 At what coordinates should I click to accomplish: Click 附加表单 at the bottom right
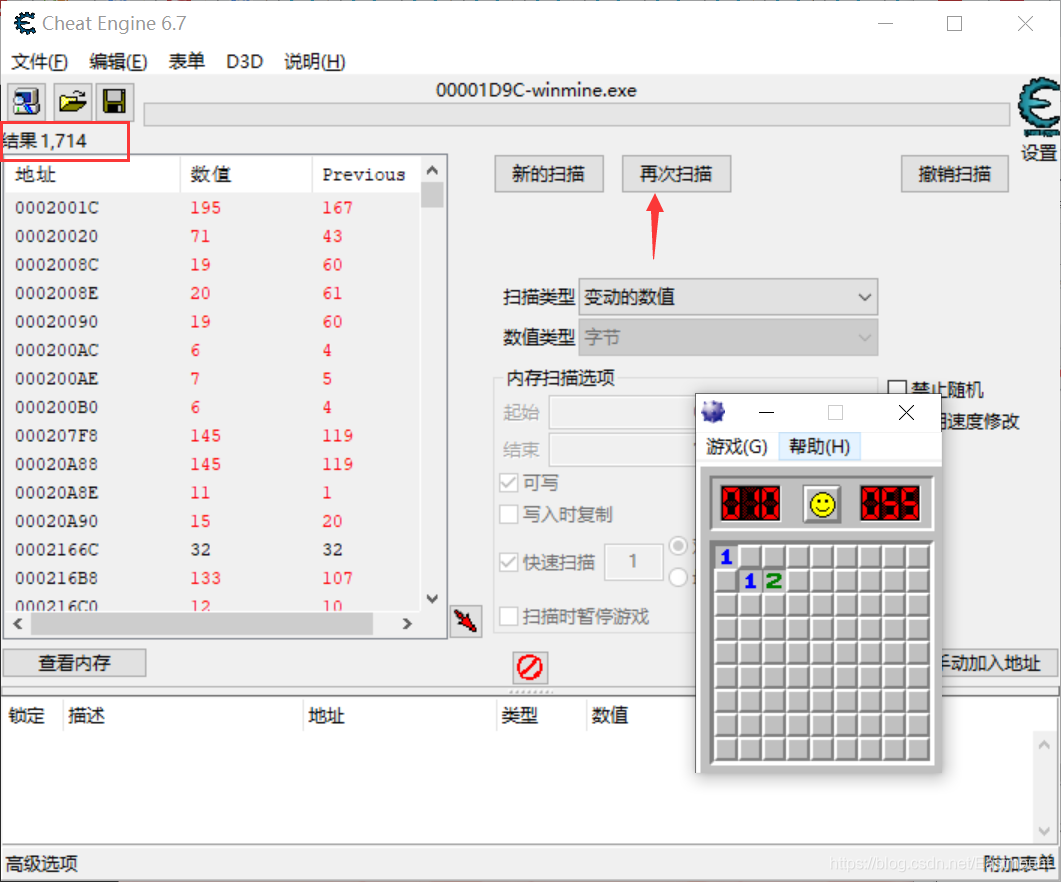pos(1018,864)
